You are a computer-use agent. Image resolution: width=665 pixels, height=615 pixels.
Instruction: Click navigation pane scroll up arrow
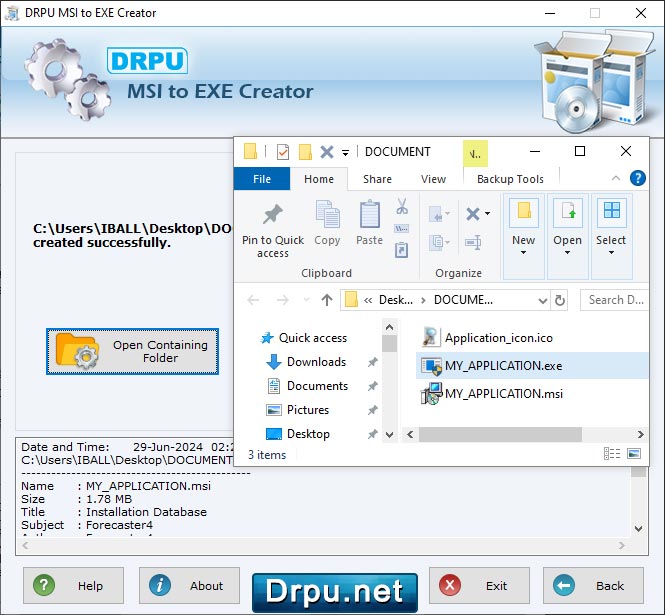[389, 327]
